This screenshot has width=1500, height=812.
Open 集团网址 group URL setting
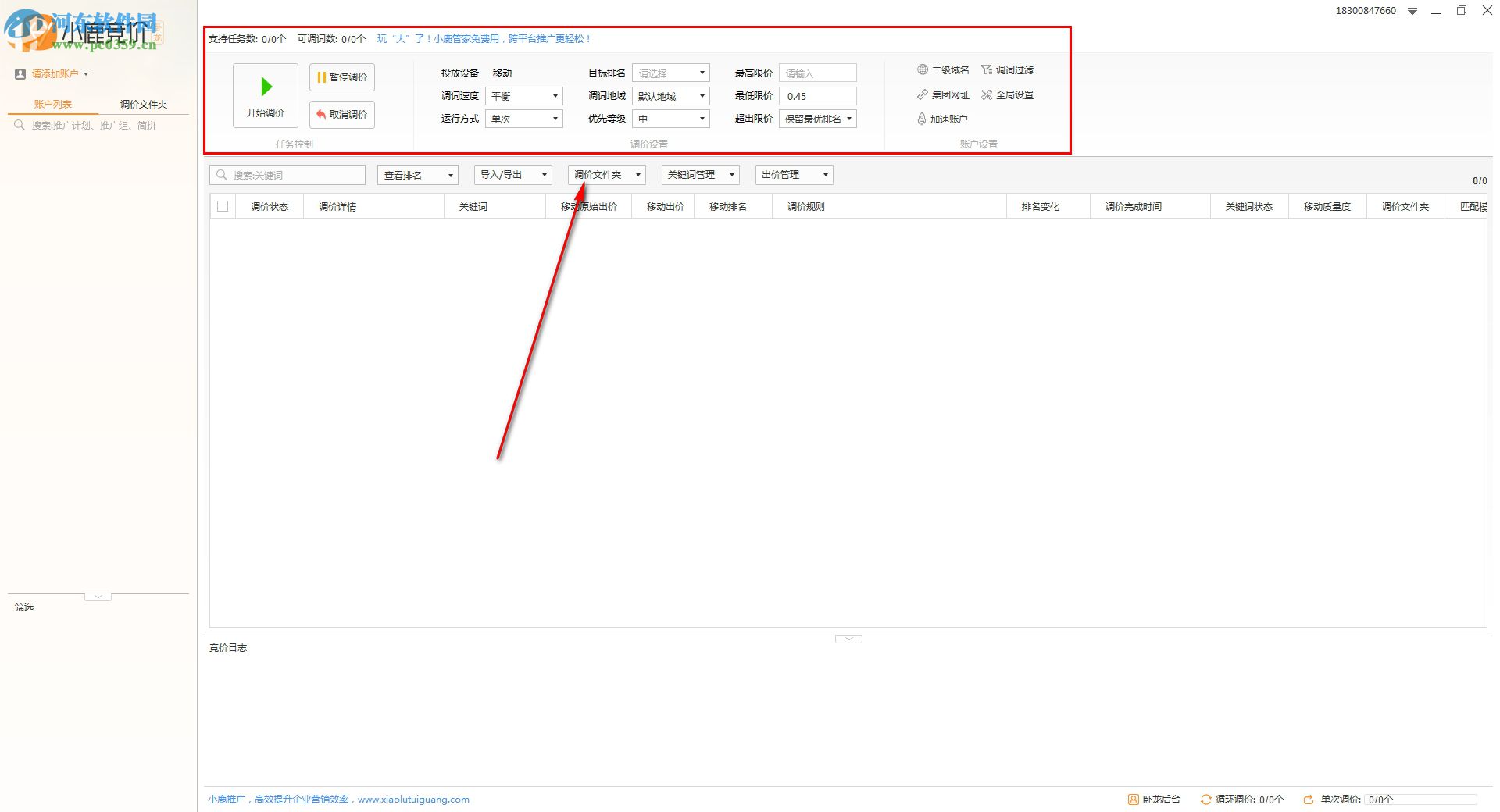[943, 95]
